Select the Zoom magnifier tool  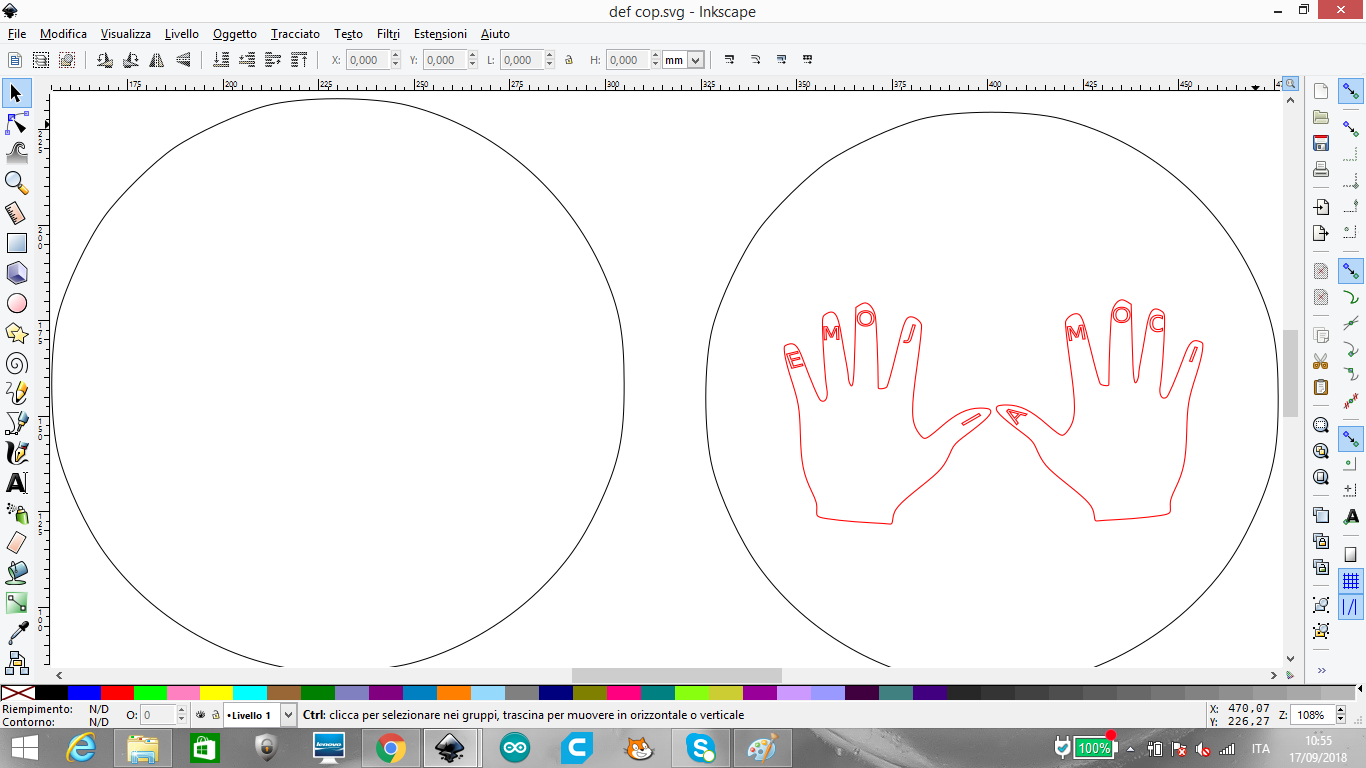pyautogui.click(x=16, y=183)
